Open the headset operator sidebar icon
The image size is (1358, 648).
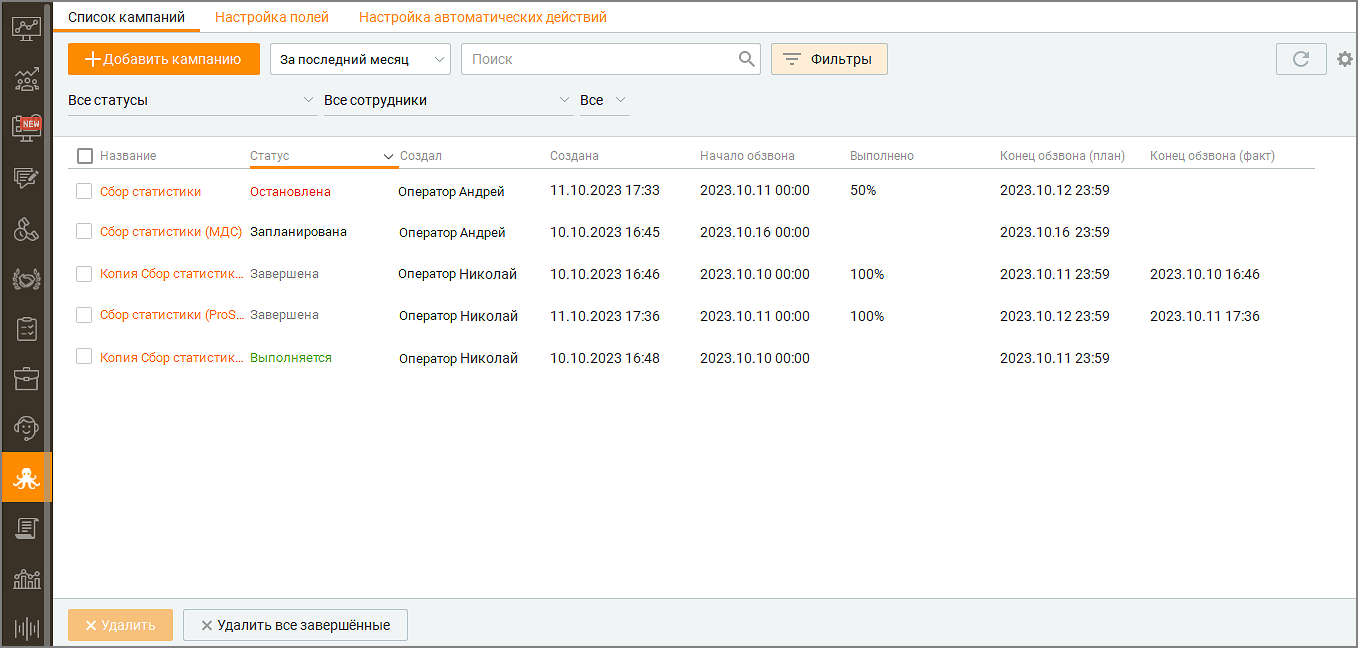26,429
